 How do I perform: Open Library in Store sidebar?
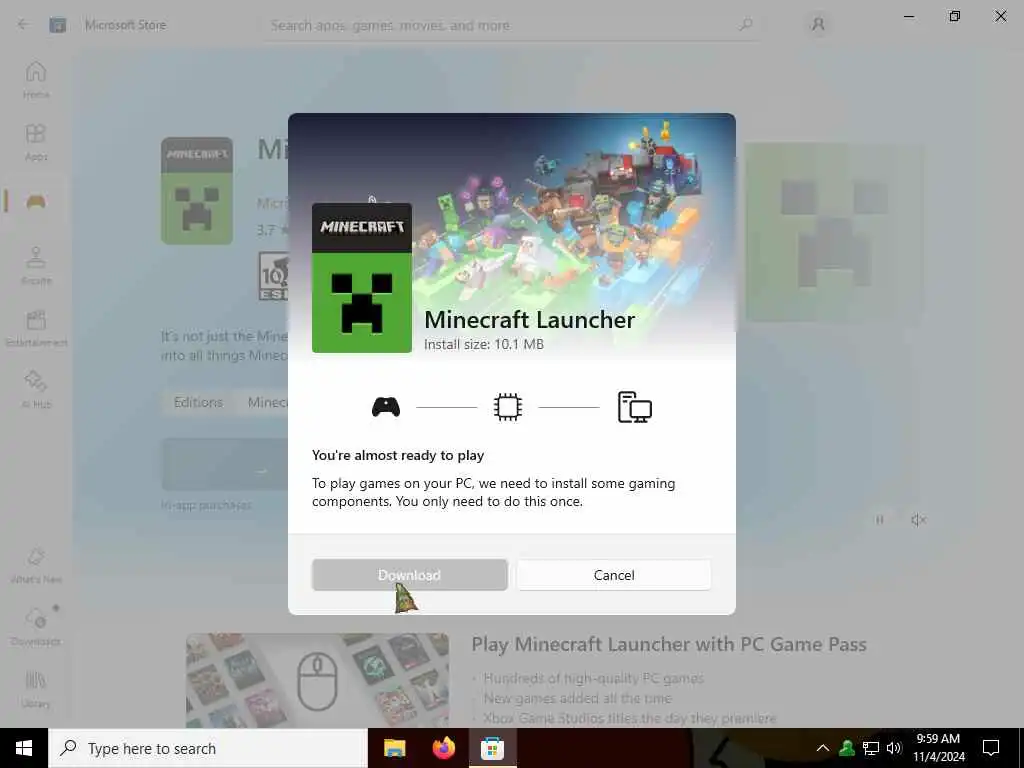(36, 689)
